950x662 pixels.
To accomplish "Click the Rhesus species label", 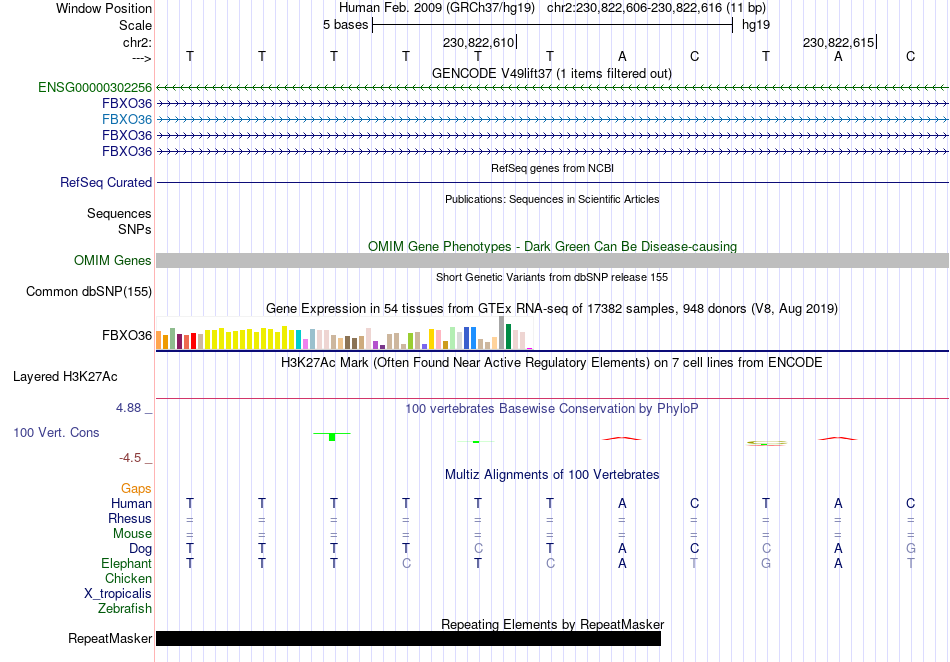I will tap(130, 518).
